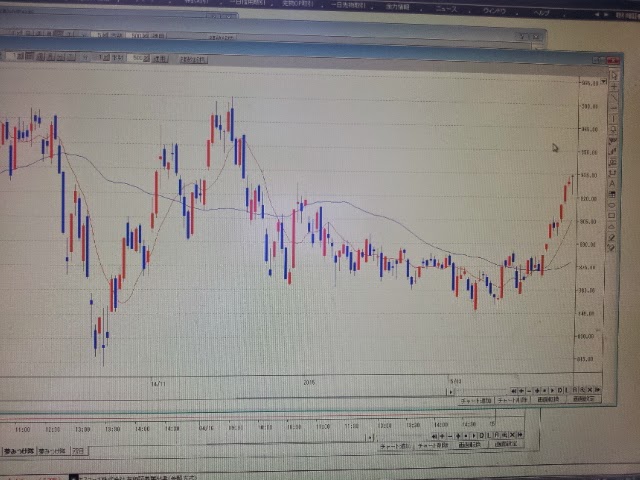Viewport: 640px width, 480px height.
Task: Open the chart settings button right of 適用
Action: (193, 60)
